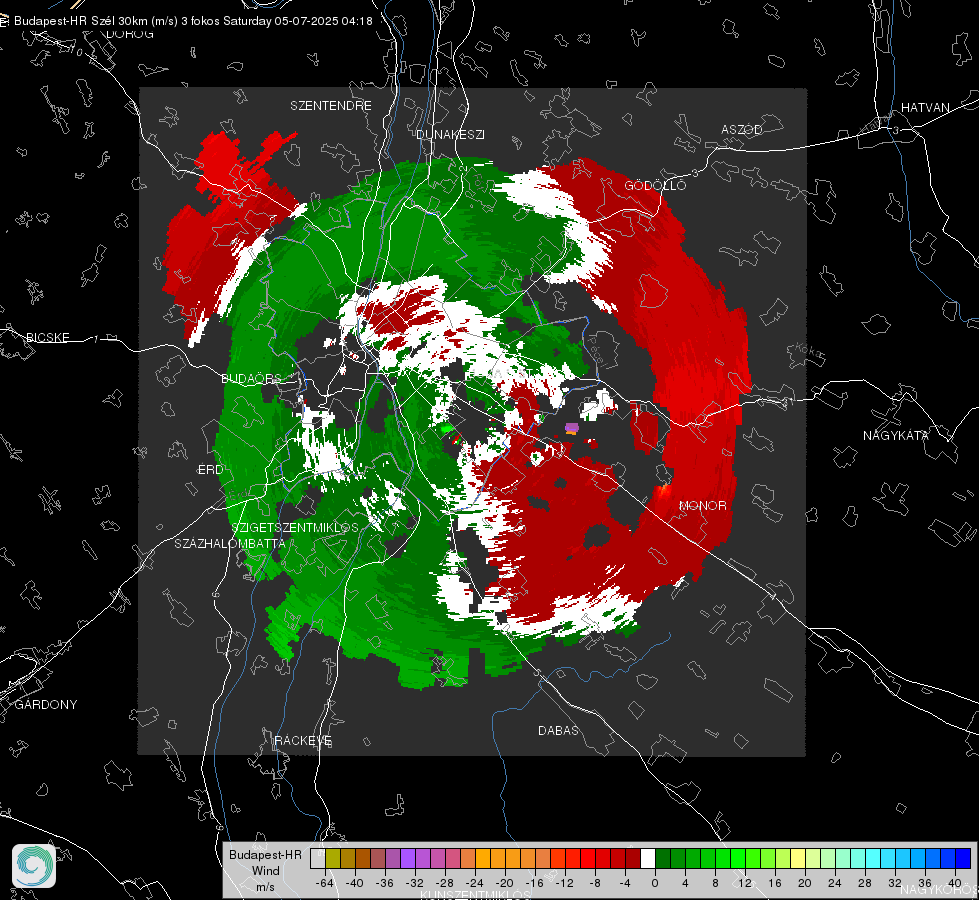Click the -12 value on the legend scale
The image size is (979, 900).
pos(564,883)
